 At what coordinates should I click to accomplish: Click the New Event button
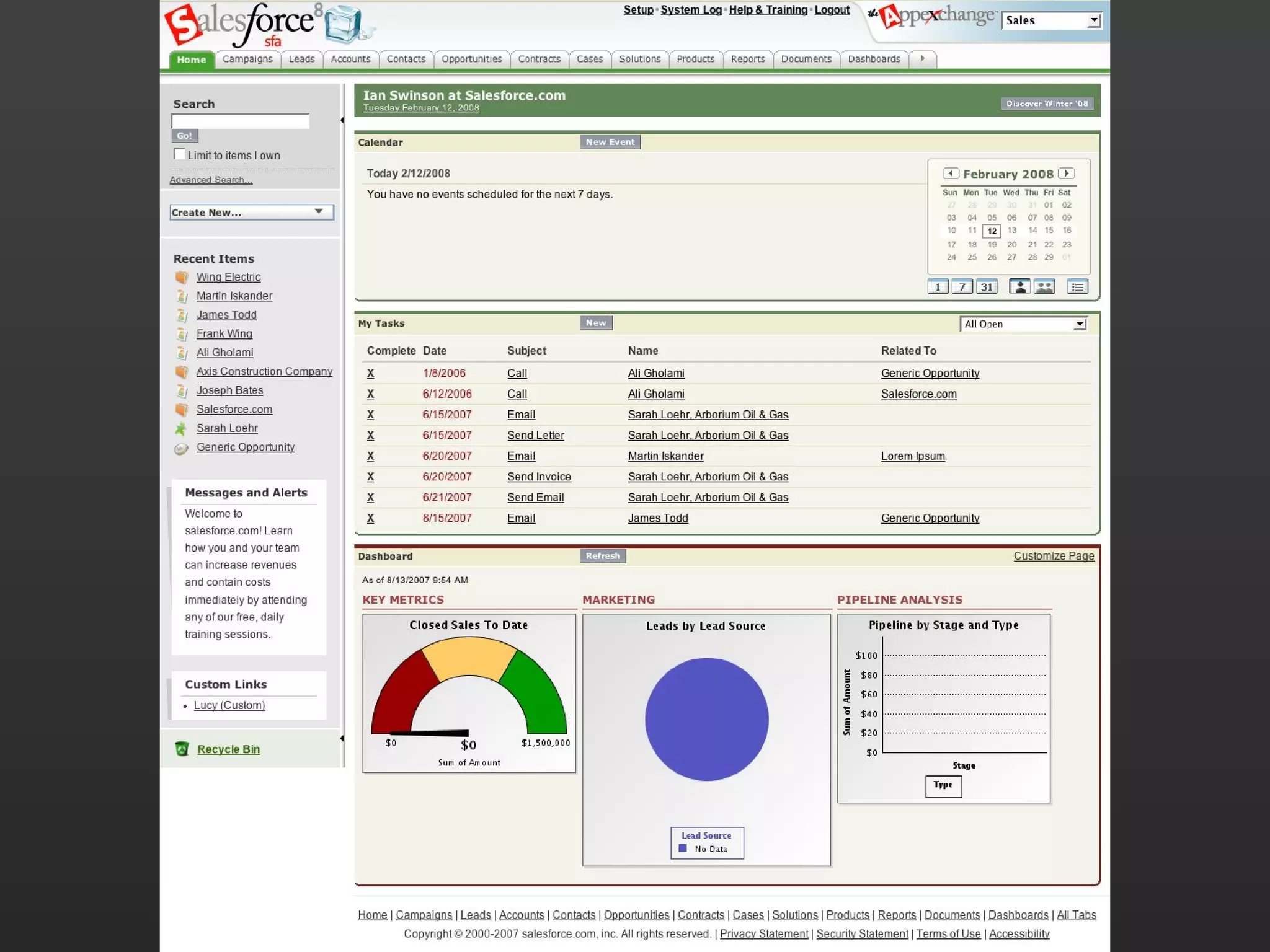point(610,142)
